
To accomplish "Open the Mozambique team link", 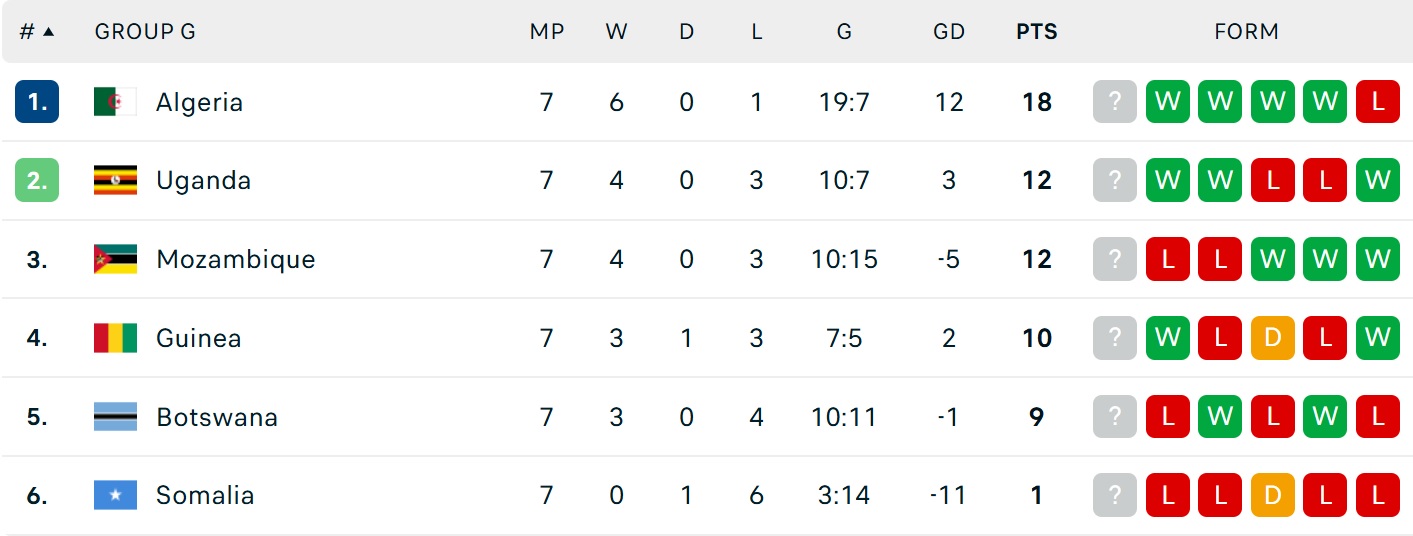I will [x=235, y=260].
